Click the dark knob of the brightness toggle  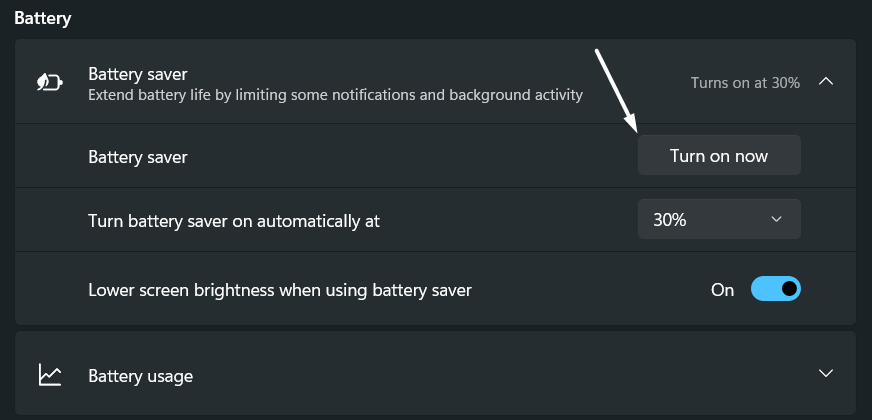click(x=789, y=289)
